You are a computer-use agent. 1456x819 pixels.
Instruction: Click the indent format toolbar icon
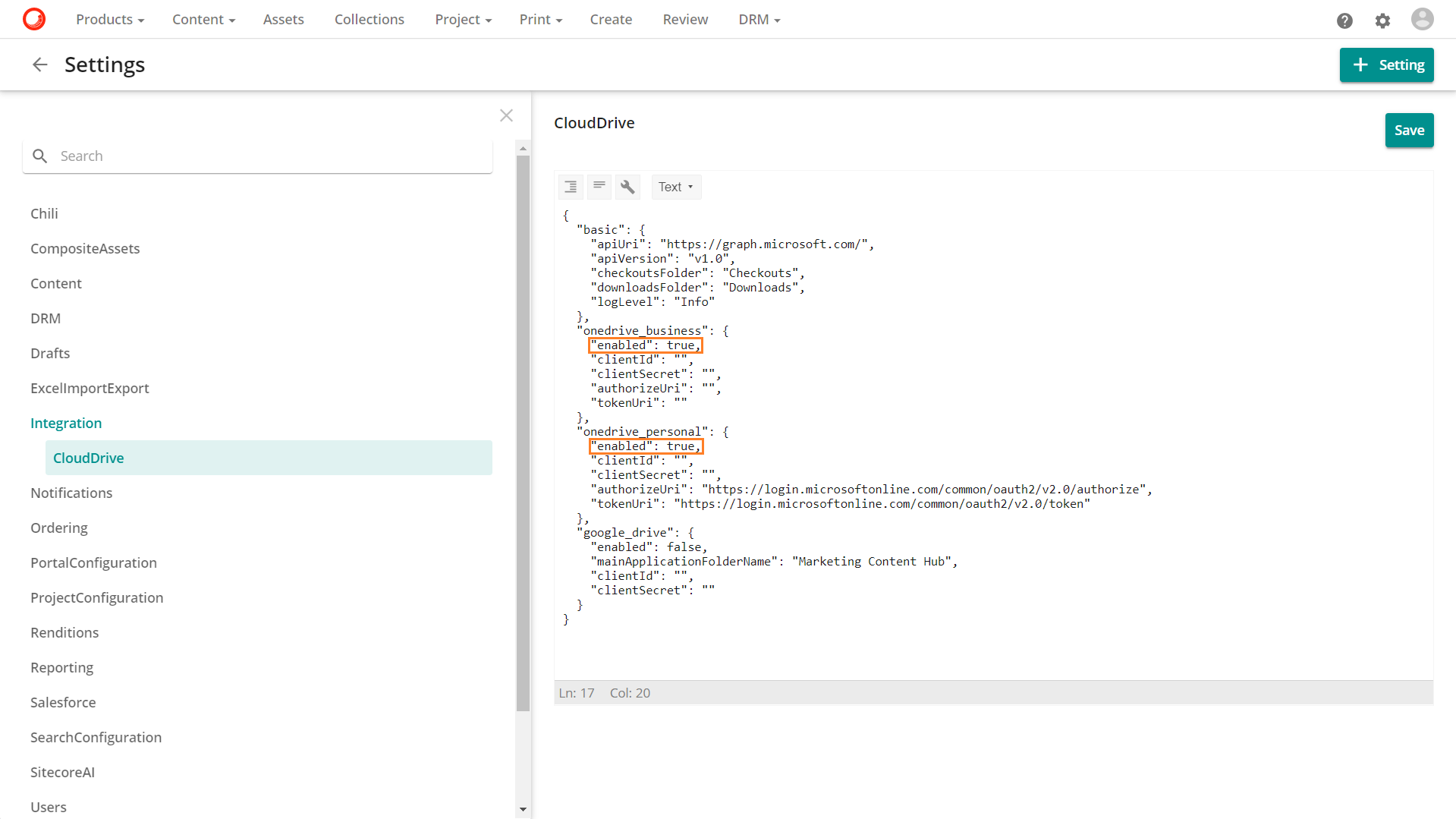571,187
